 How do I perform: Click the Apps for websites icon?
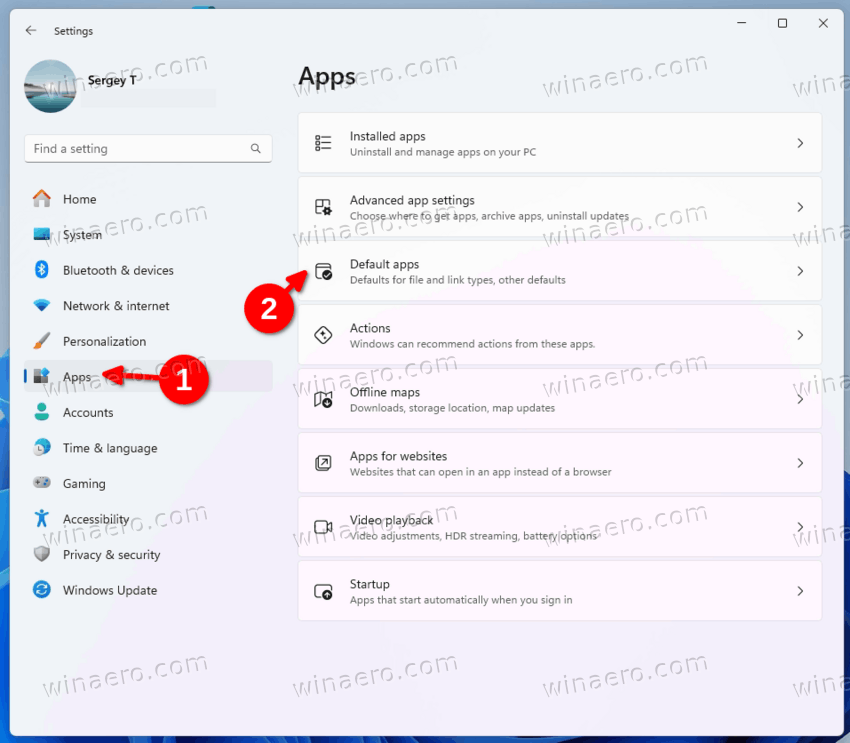323,463
